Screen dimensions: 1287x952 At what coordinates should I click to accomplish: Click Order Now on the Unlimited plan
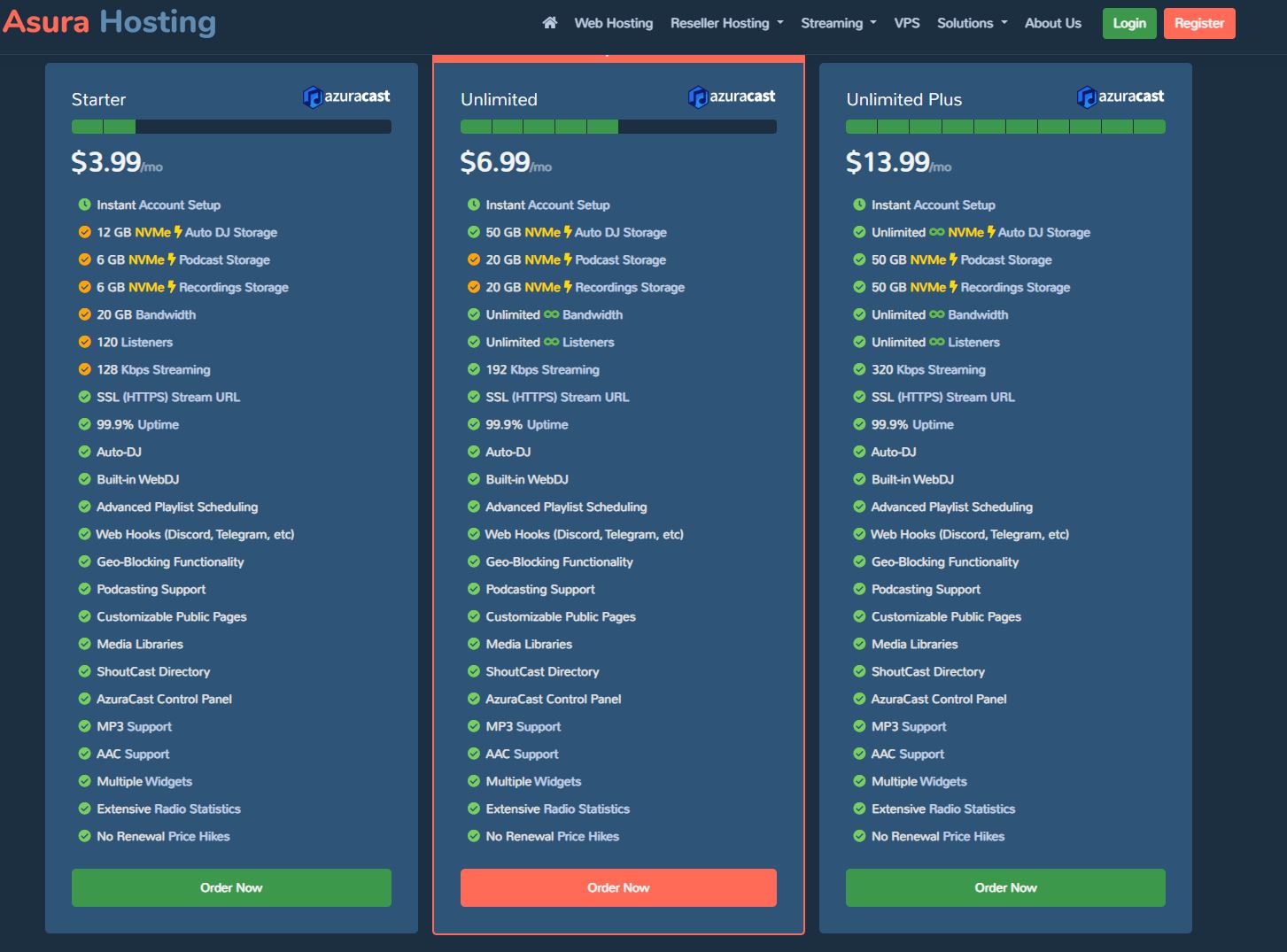[x=618, y=887]
